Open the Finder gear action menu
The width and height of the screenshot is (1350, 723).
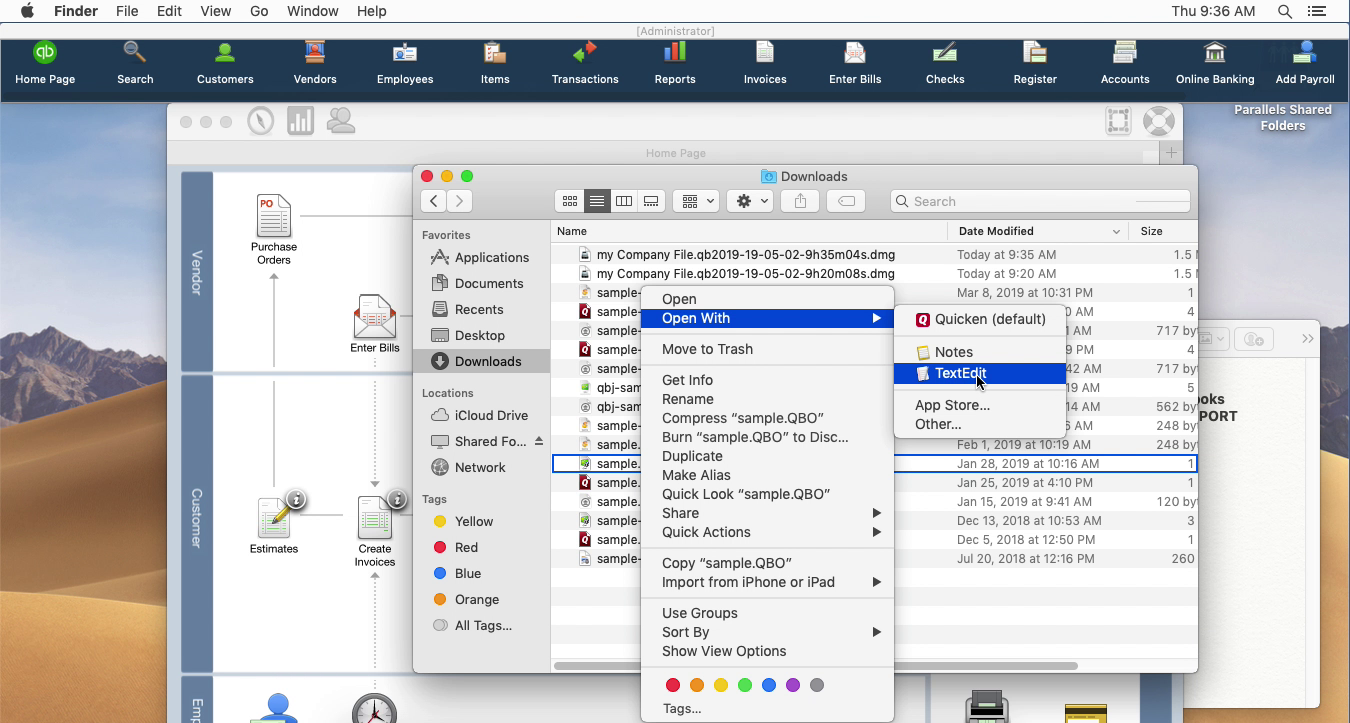(x=750, y=201)
